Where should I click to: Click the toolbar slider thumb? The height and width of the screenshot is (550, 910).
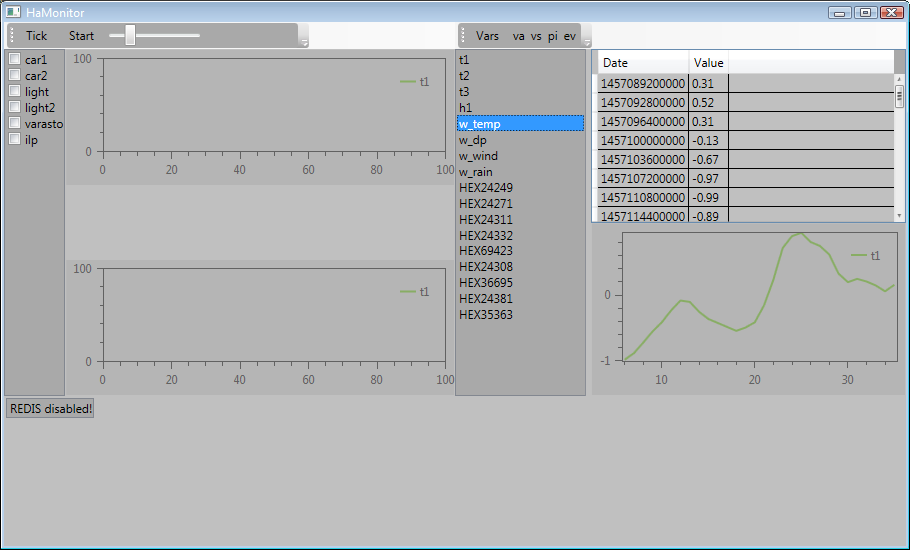pyautogui.click(x=130, y=35)
